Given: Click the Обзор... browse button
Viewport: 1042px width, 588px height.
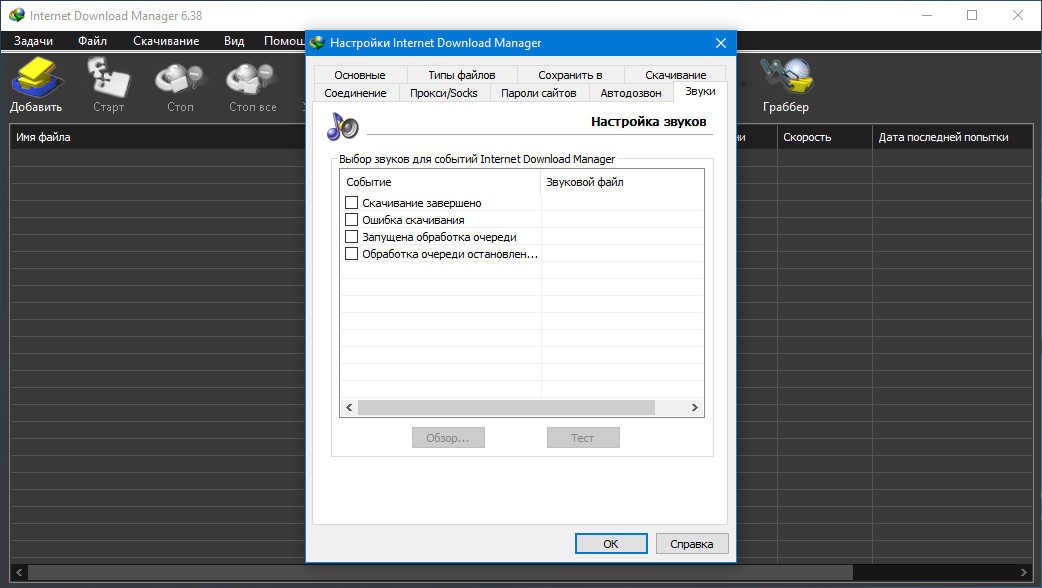Looking at the screenshot, I should coord(448,438).
